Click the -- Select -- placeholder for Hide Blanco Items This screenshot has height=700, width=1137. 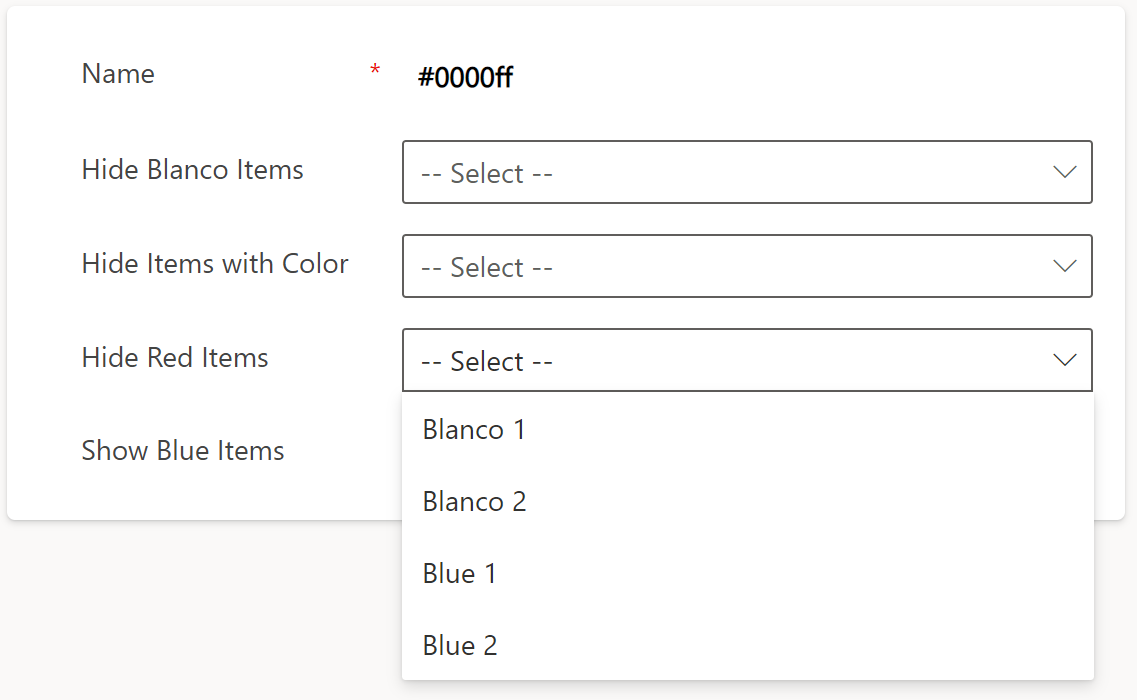tap(485, 172)
